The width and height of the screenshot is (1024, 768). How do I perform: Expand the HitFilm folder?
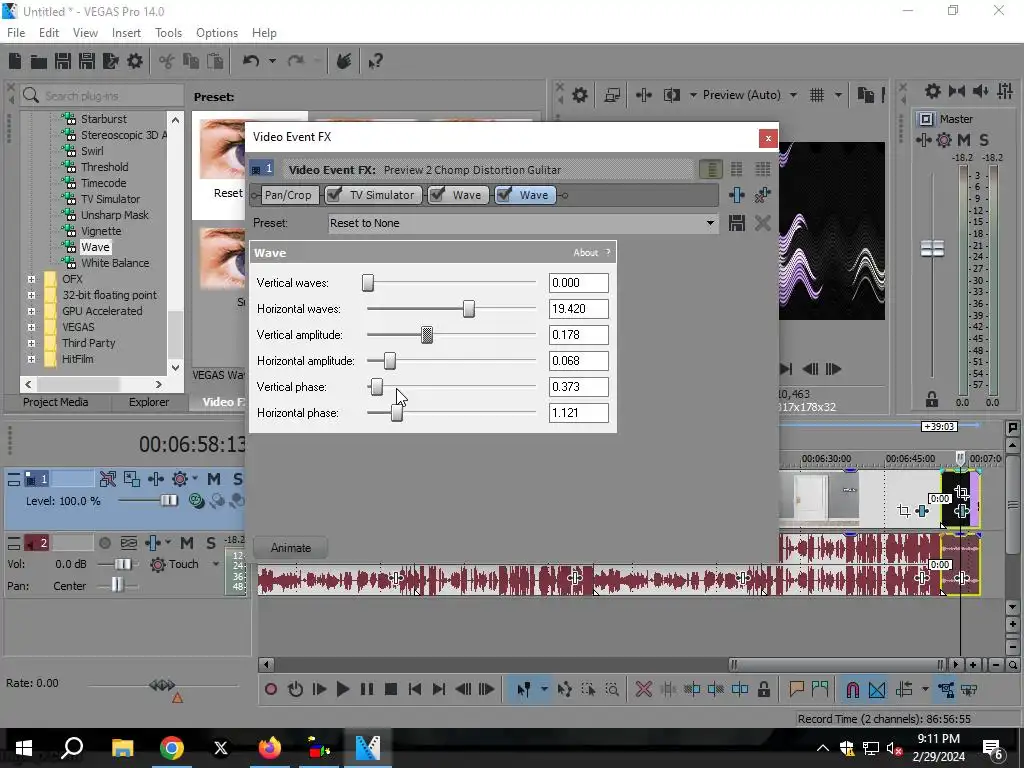(x=31, y=359)
